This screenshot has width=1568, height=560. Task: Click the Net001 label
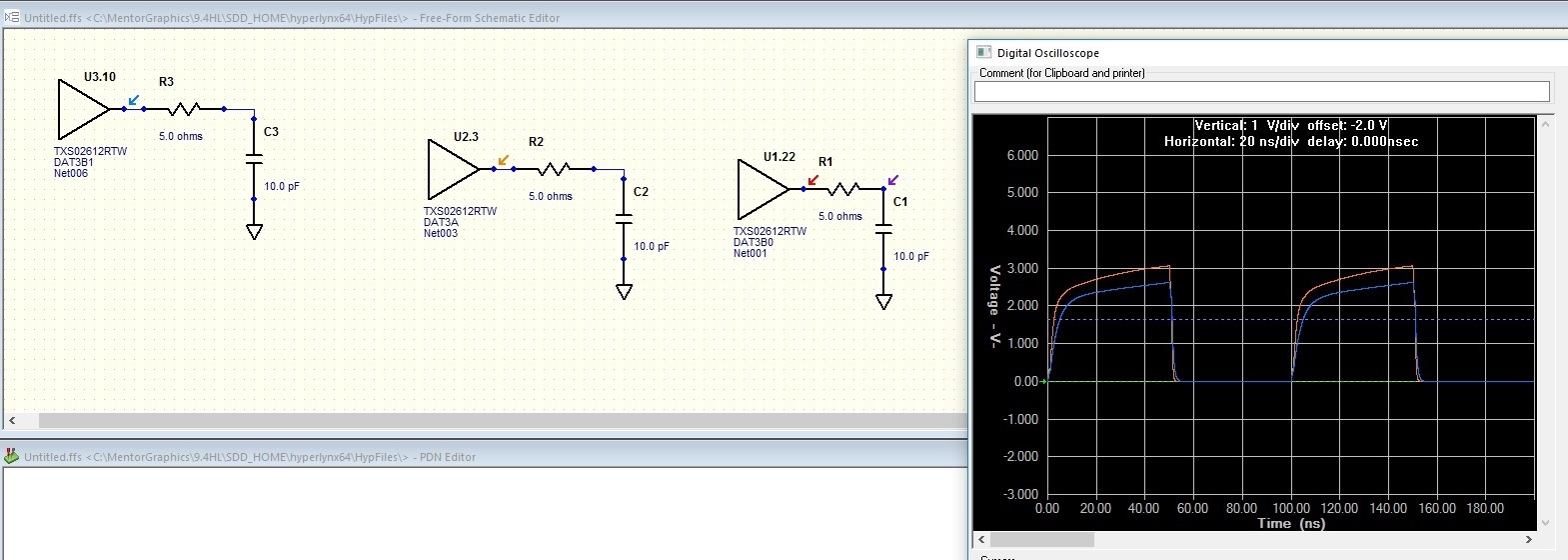[x=751, y=253]
